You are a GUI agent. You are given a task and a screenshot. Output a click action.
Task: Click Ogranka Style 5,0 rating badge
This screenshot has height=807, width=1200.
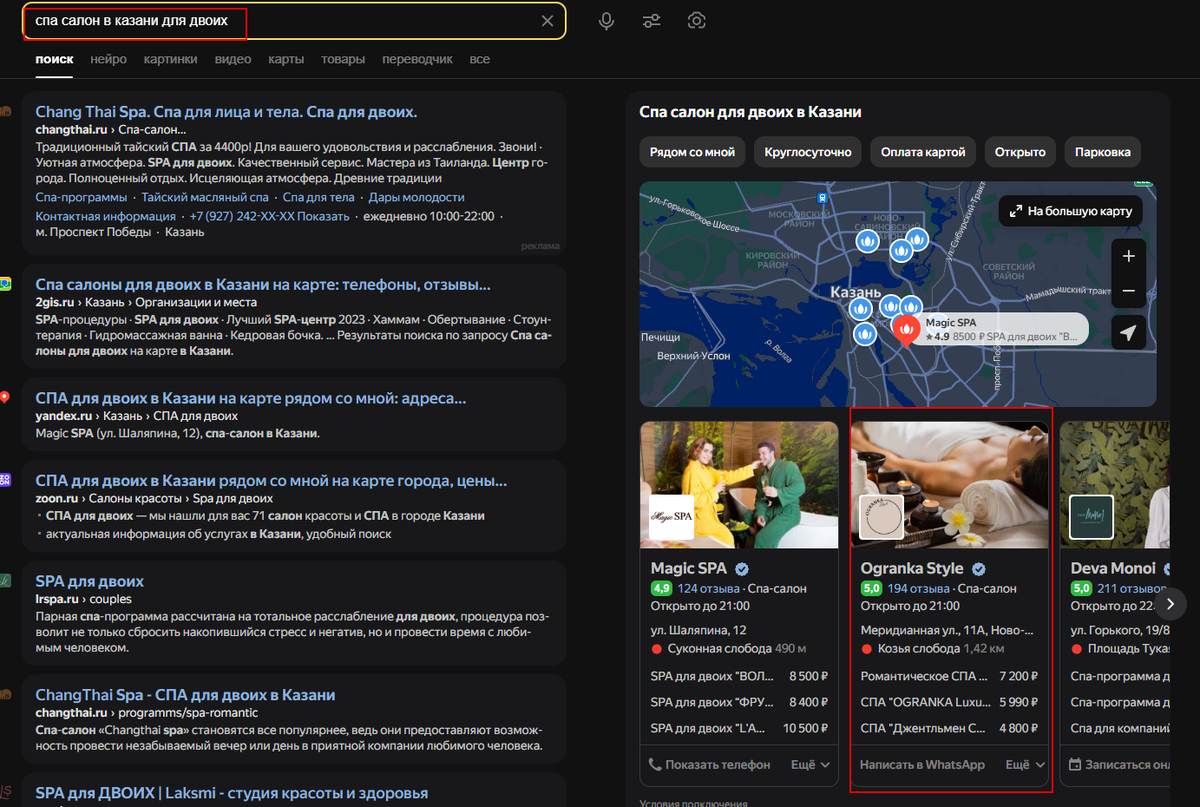click(x=871, y=589)
